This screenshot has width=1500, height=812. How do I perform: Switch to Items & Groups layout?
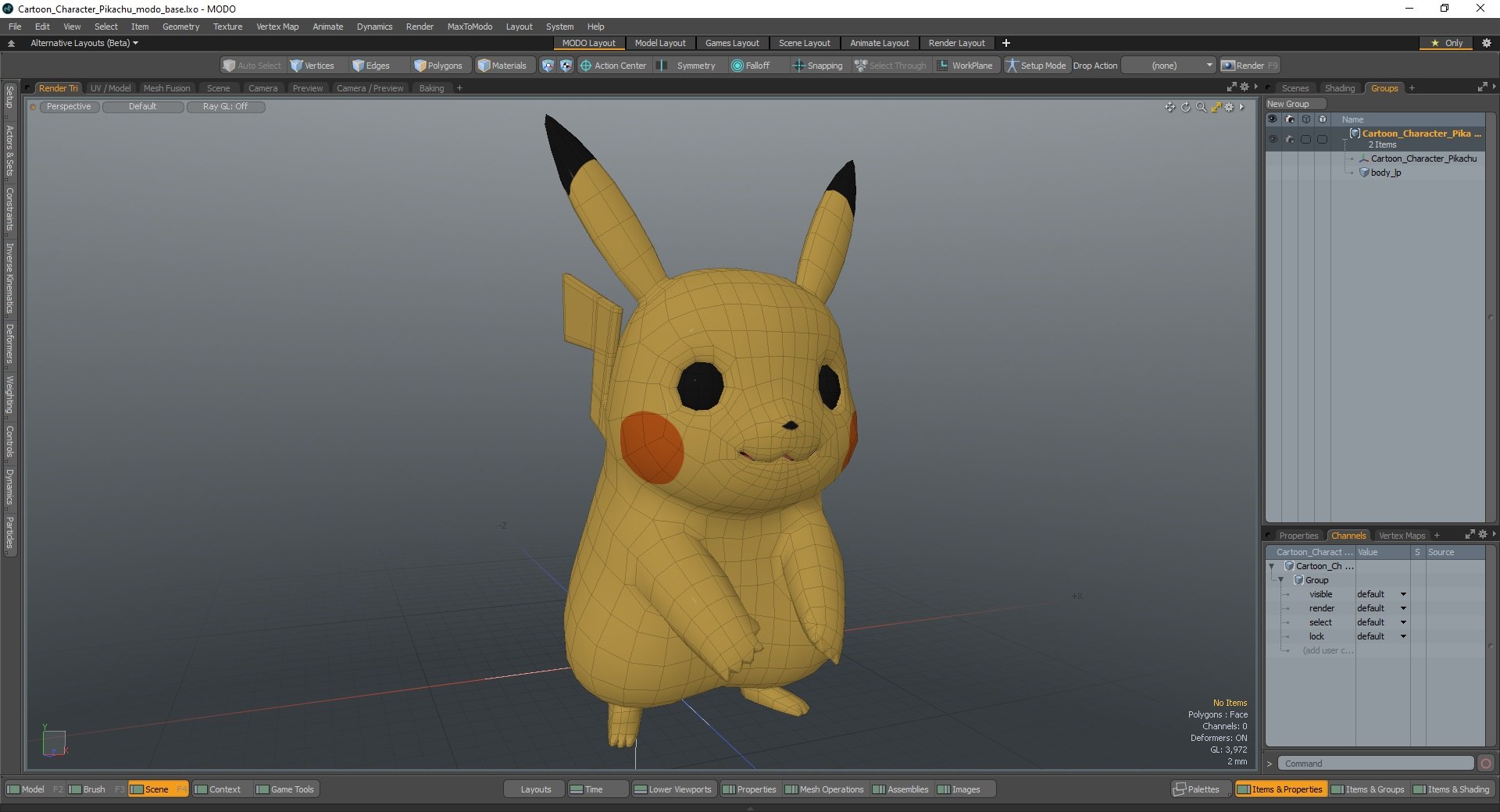[x=1368, y=789]
